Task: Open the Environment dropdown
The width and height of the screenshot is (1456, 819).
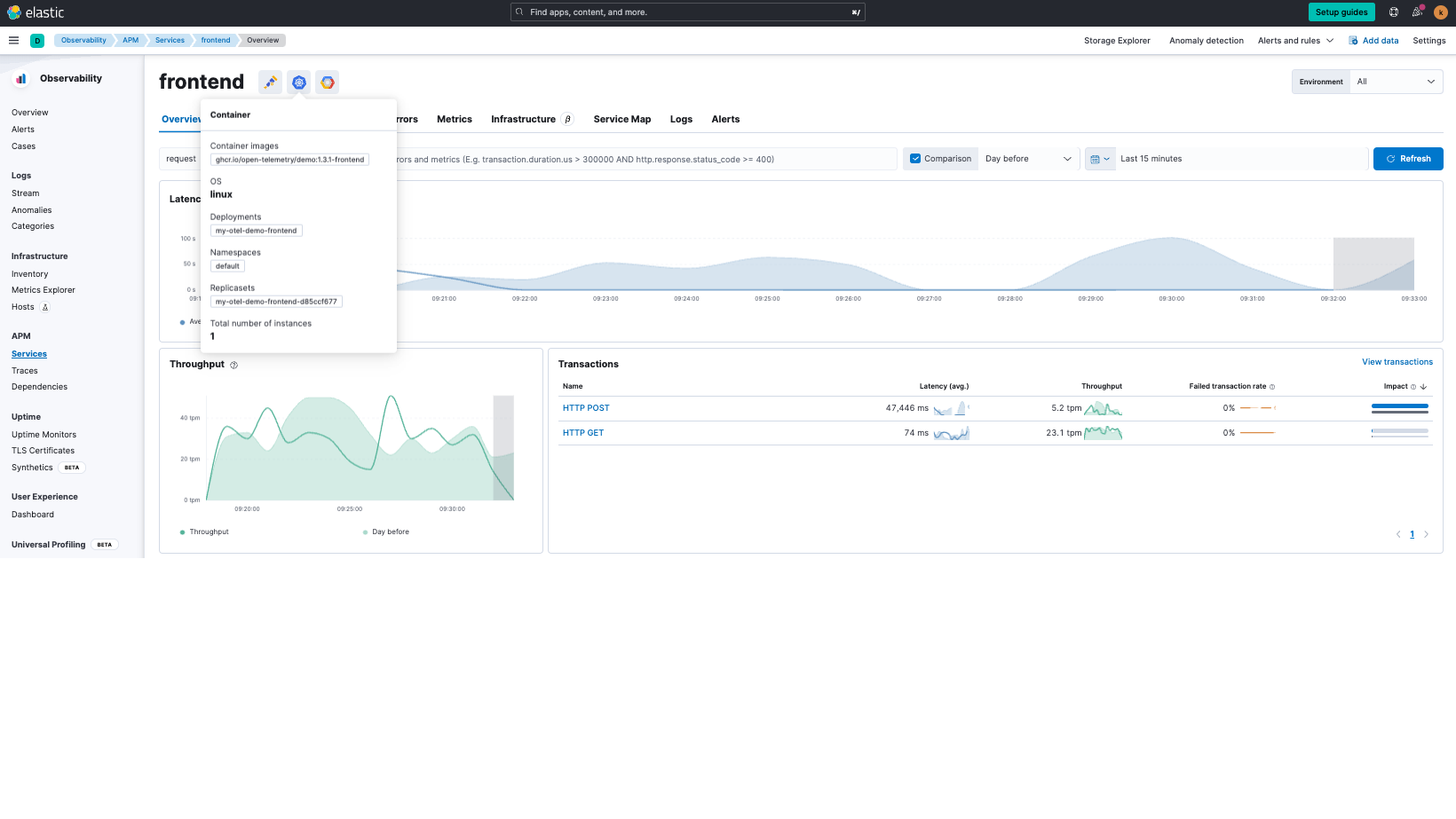Action: point(1397,82)
